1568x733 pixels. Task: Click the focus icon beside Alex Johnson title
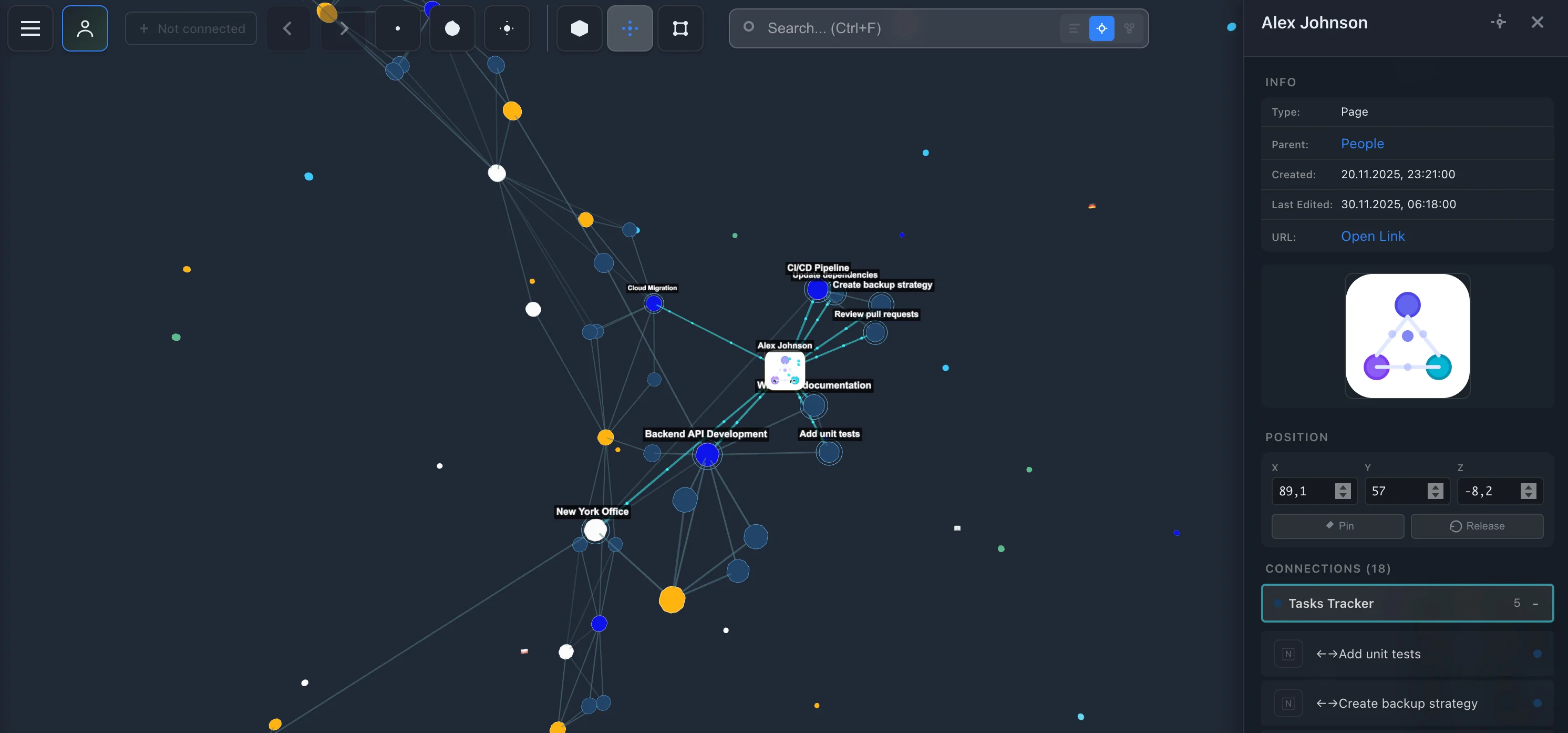click(x=1499, y=23)
